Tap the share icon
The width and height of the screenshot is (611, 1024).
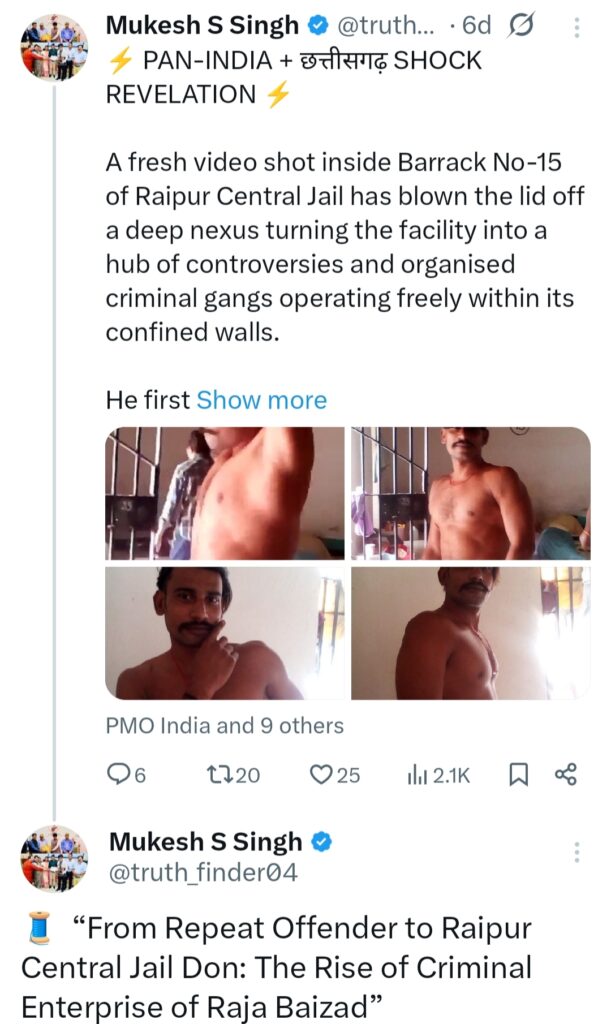point(565,774)
